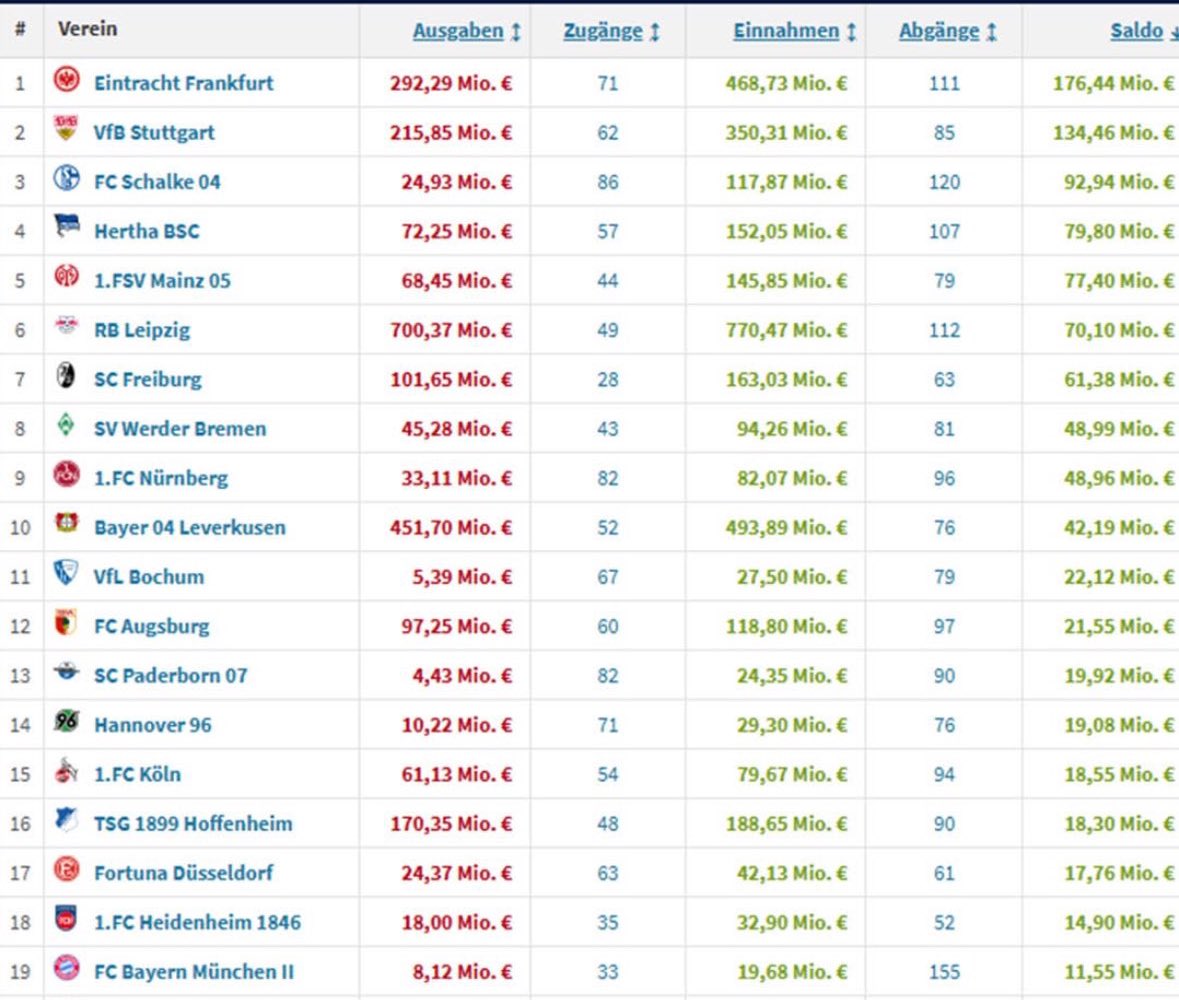The height and width of the screenshot is (1000, 1179).
Task: Open the SV Werder Bremen link
Action: 180,429
